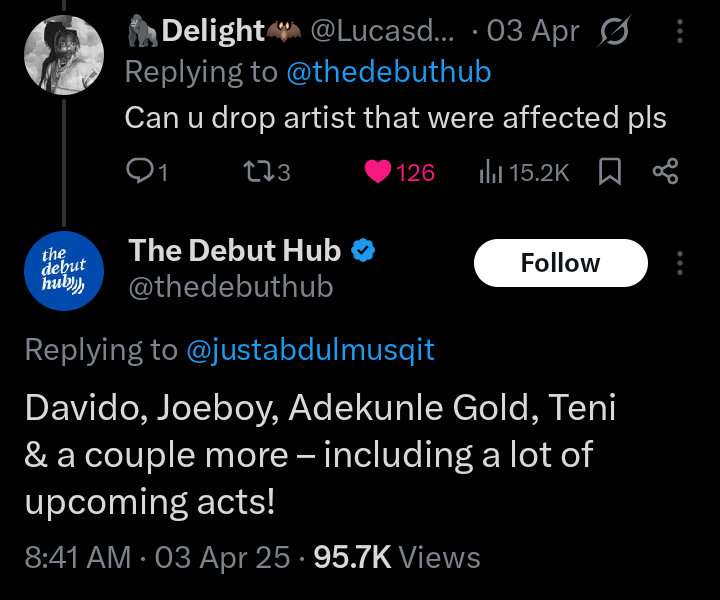
Task: Reply to Delight's comment
Action: click(147, 173)
